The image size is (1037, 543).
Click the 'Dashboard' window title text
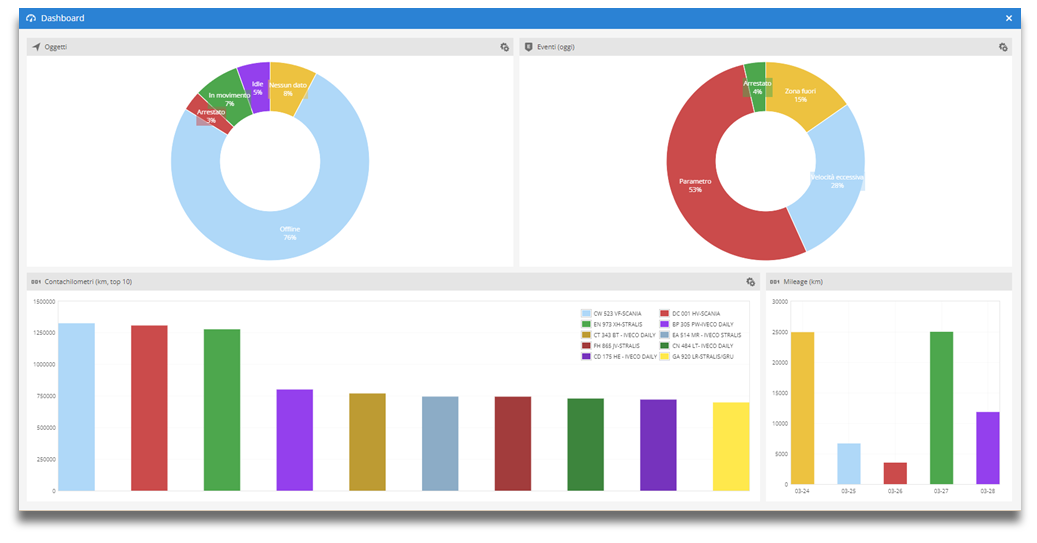(x=63, y=18)
